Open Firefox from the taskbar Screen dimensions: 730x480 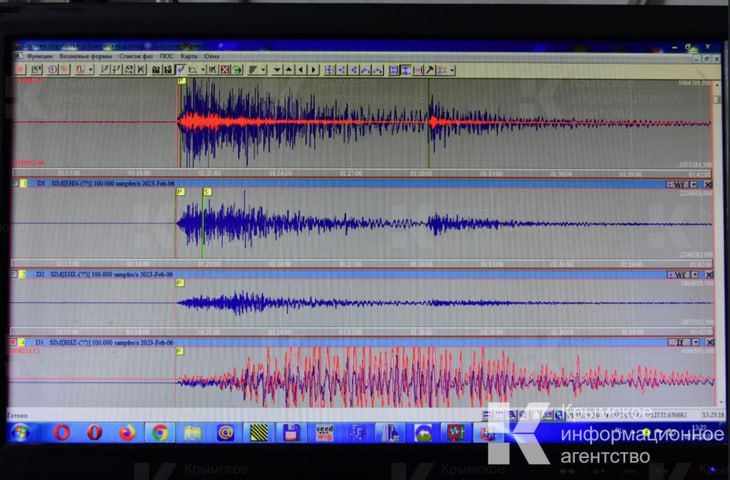[x=127, y=432]
